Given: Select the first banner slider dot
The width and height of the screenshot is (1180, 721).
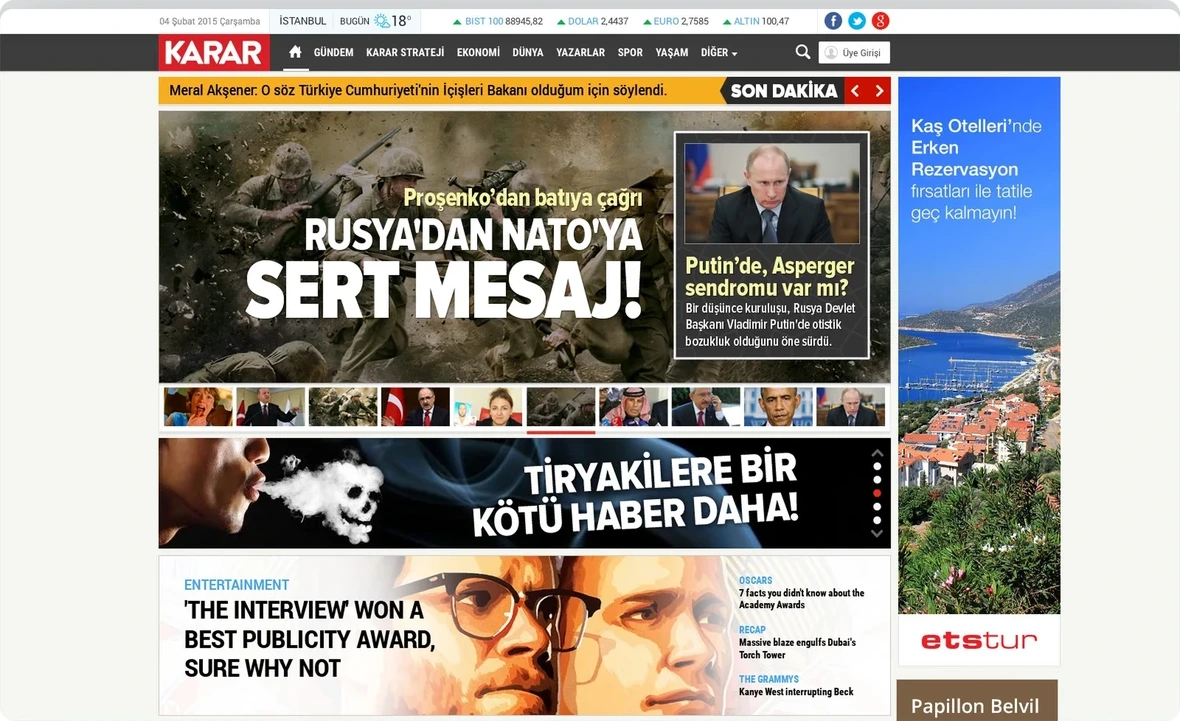Looking at the screenshot, I should point(877,467).
